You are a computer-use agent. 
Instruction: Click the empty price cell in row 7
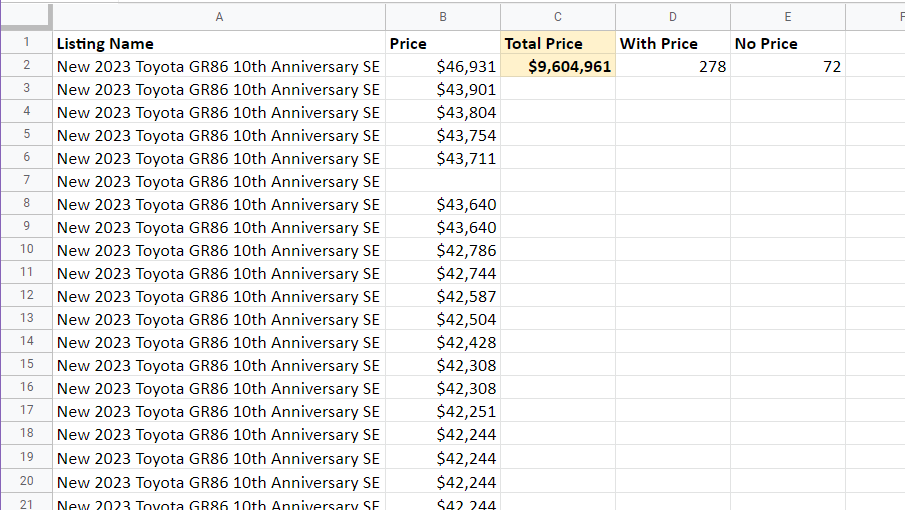(443, 181)
